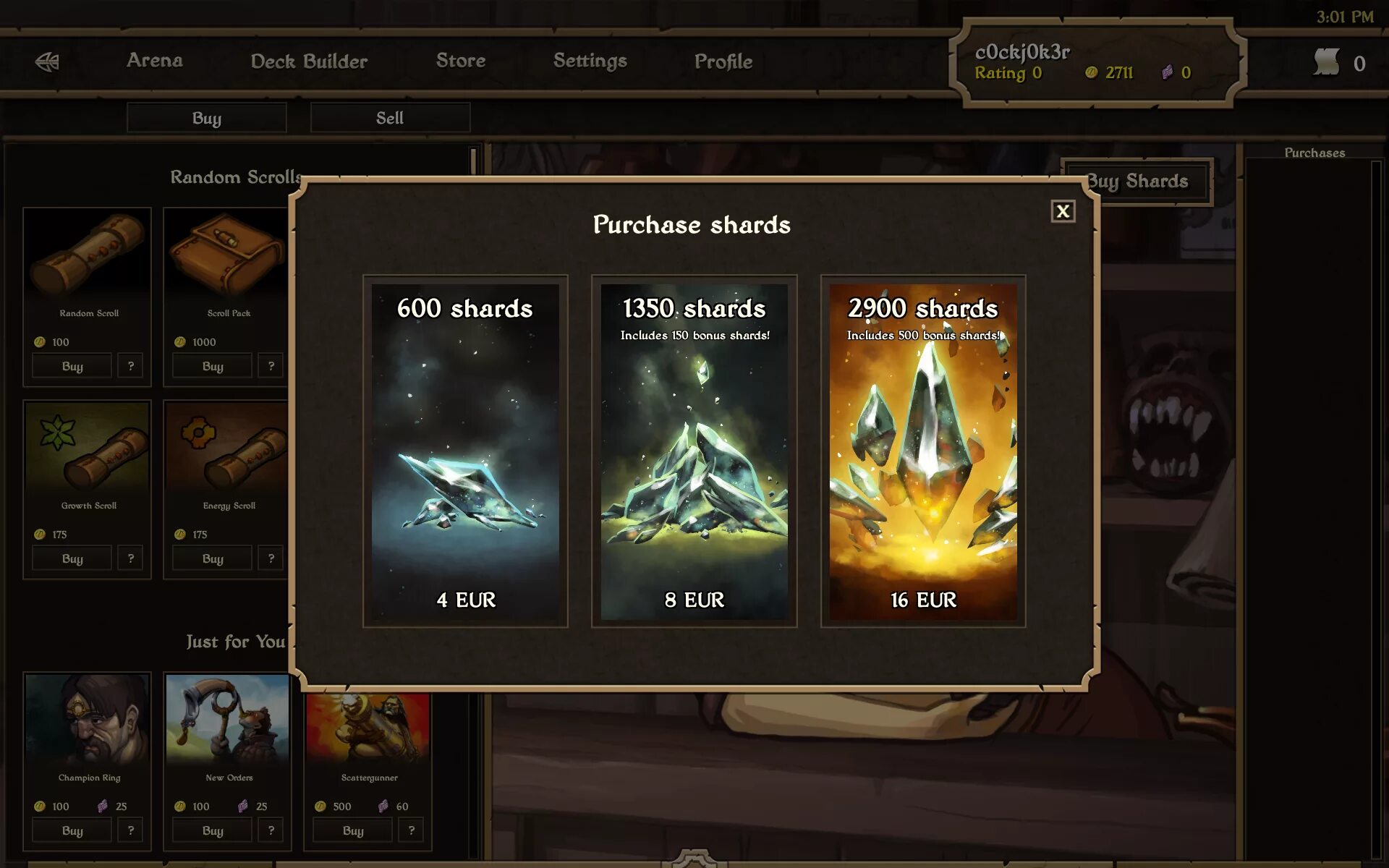Click the gold coin balance icon
The height and width of the screenshot is (868, 1389).
pos(1092,72)
